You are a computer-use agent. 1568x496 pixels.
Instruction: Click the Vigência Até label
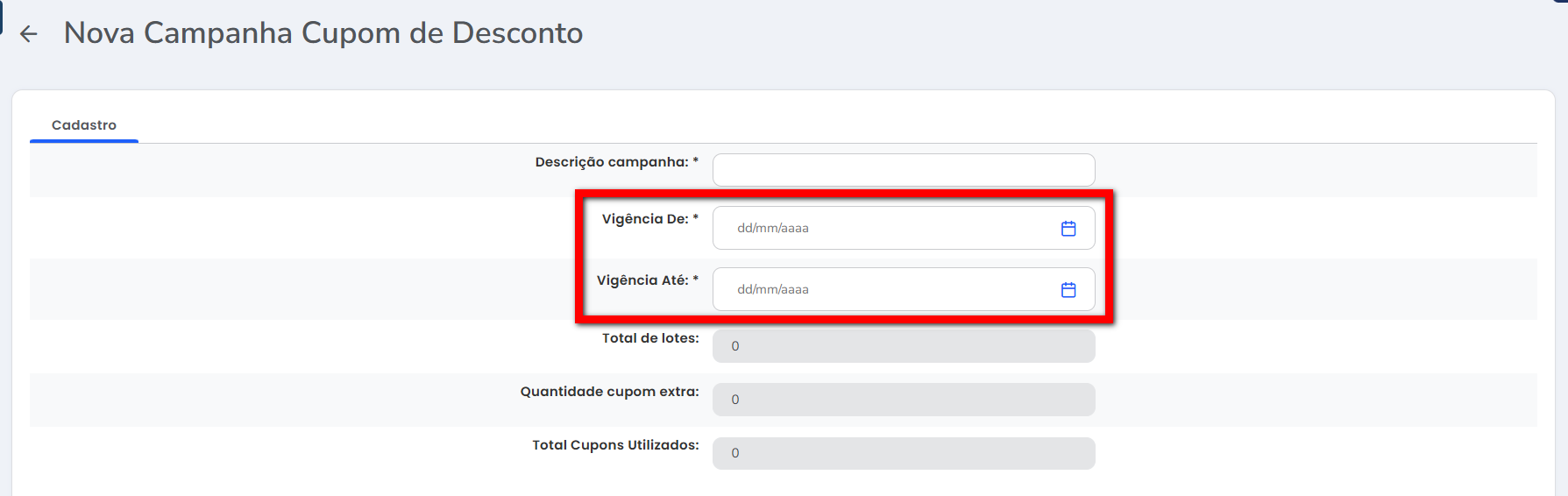click(x=642, y=280)
